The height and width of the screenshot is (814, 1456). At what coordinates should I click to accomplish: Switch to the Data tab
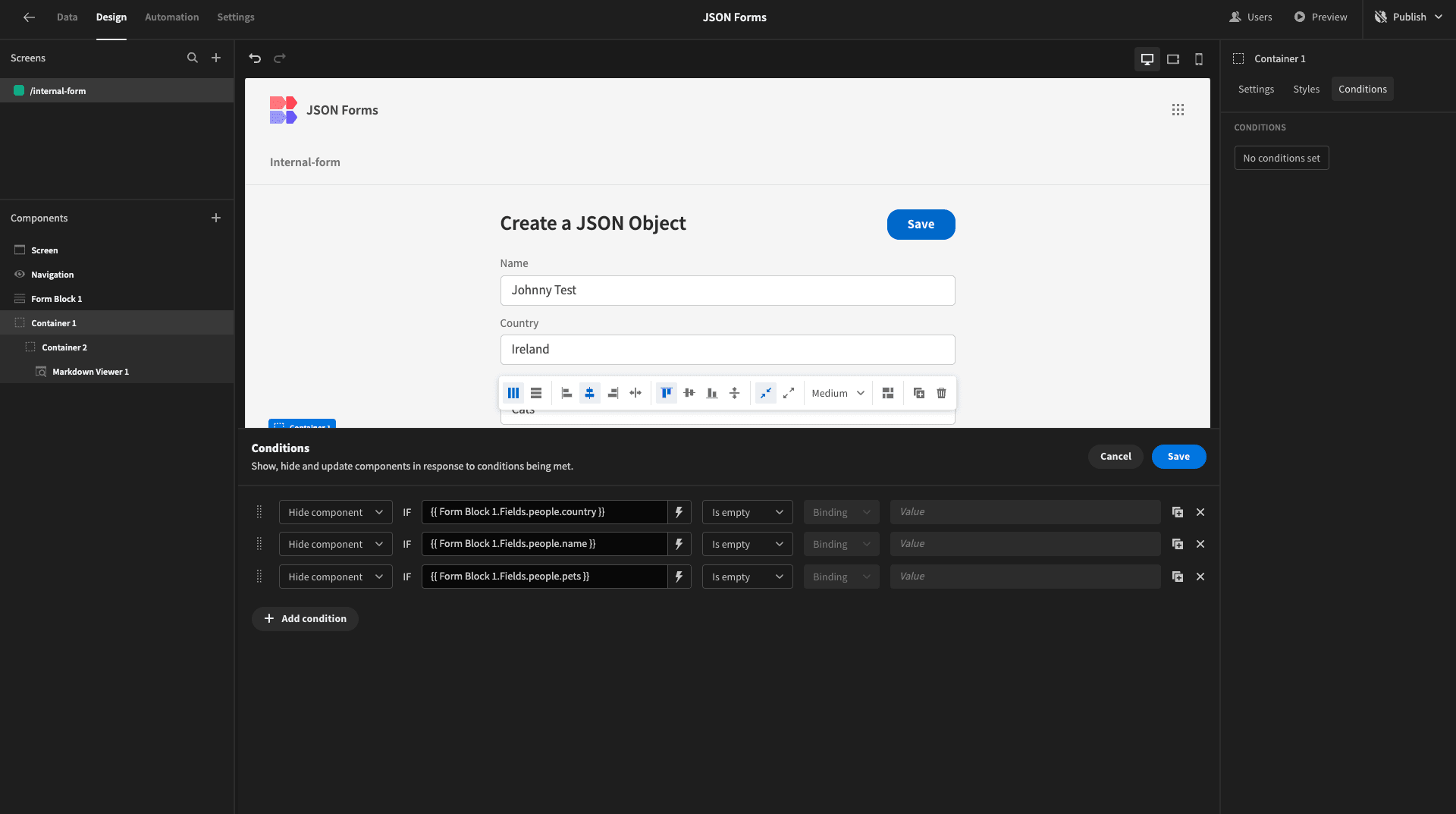67,17
